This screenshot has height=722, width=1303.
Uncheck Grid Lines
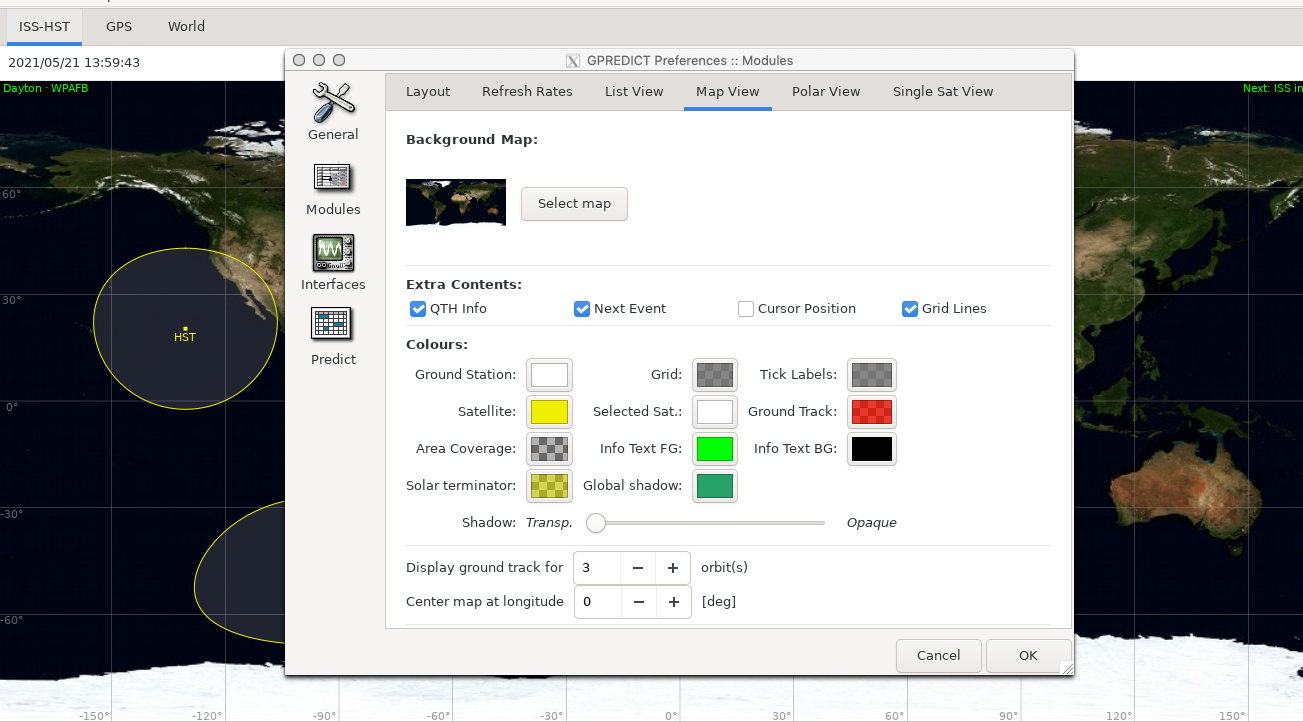click(910, 309)
